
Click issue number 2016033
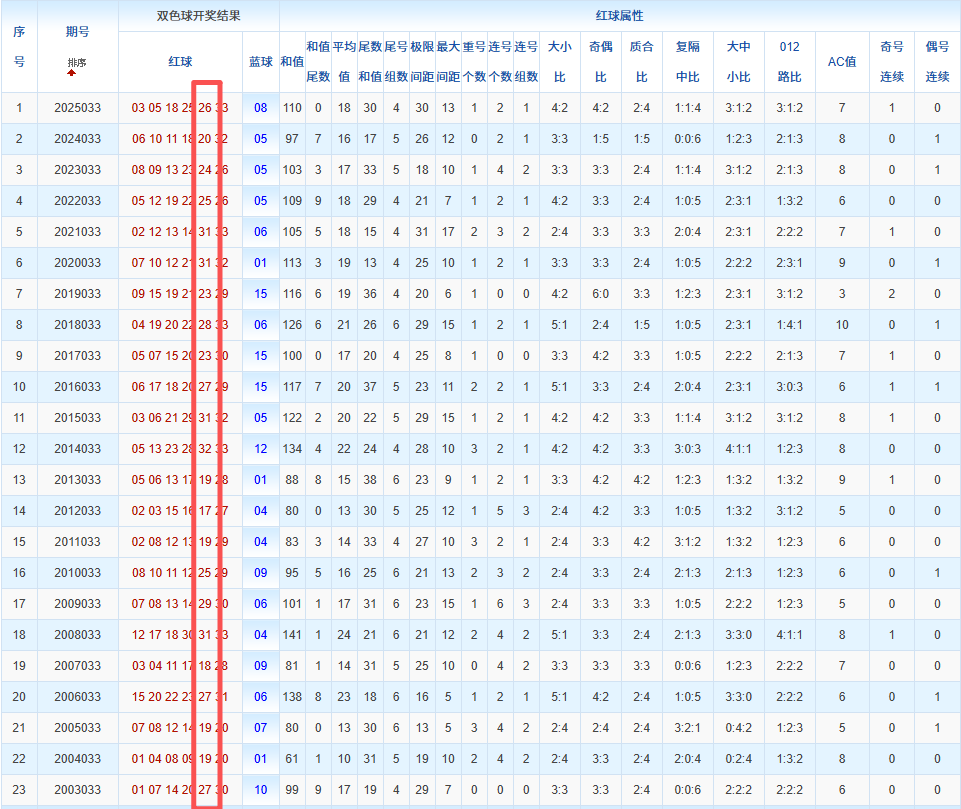click(77, 387)
